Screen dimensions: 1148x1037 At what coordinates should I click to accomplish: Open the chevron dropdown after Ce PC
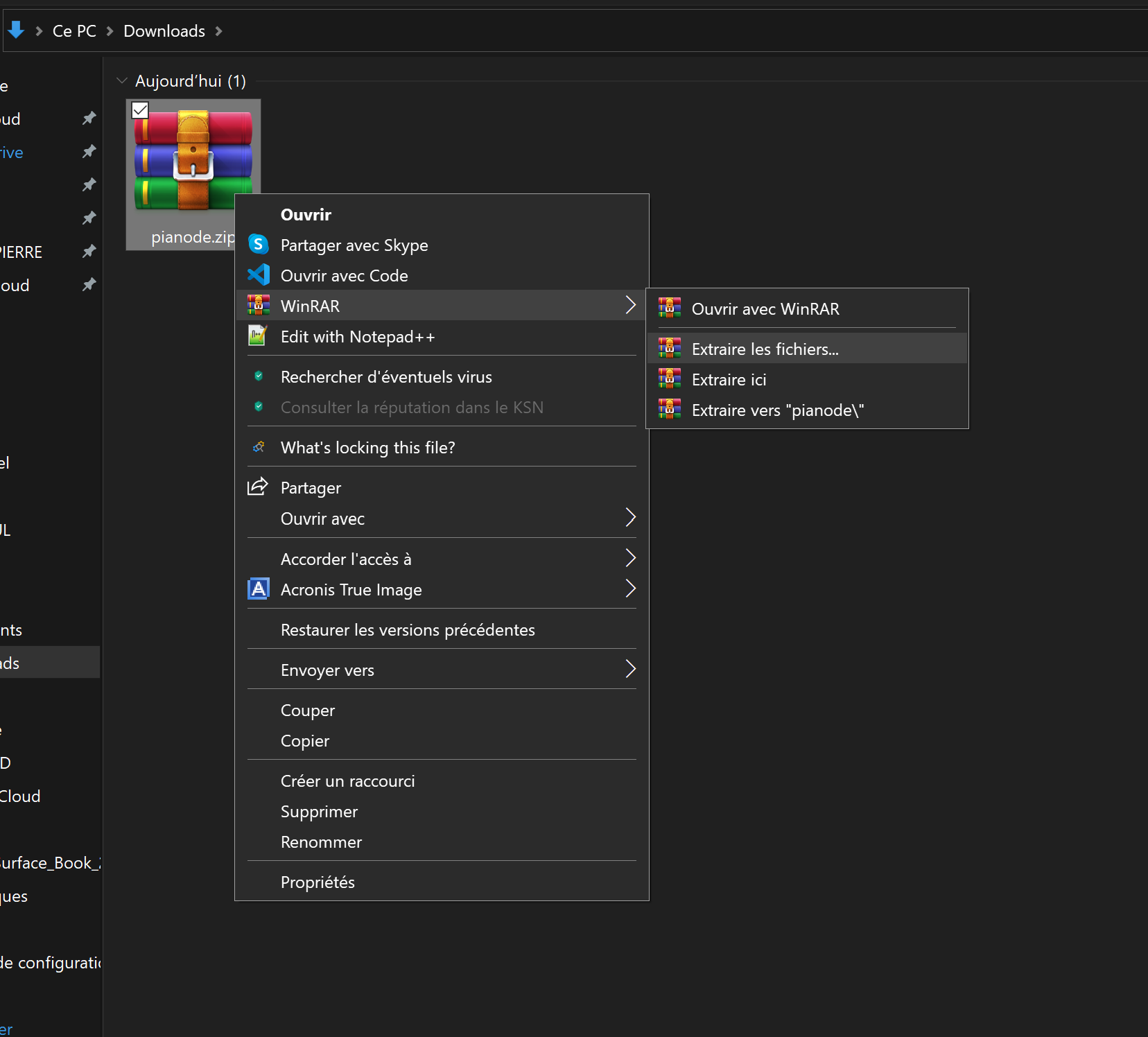pos(110,31)
